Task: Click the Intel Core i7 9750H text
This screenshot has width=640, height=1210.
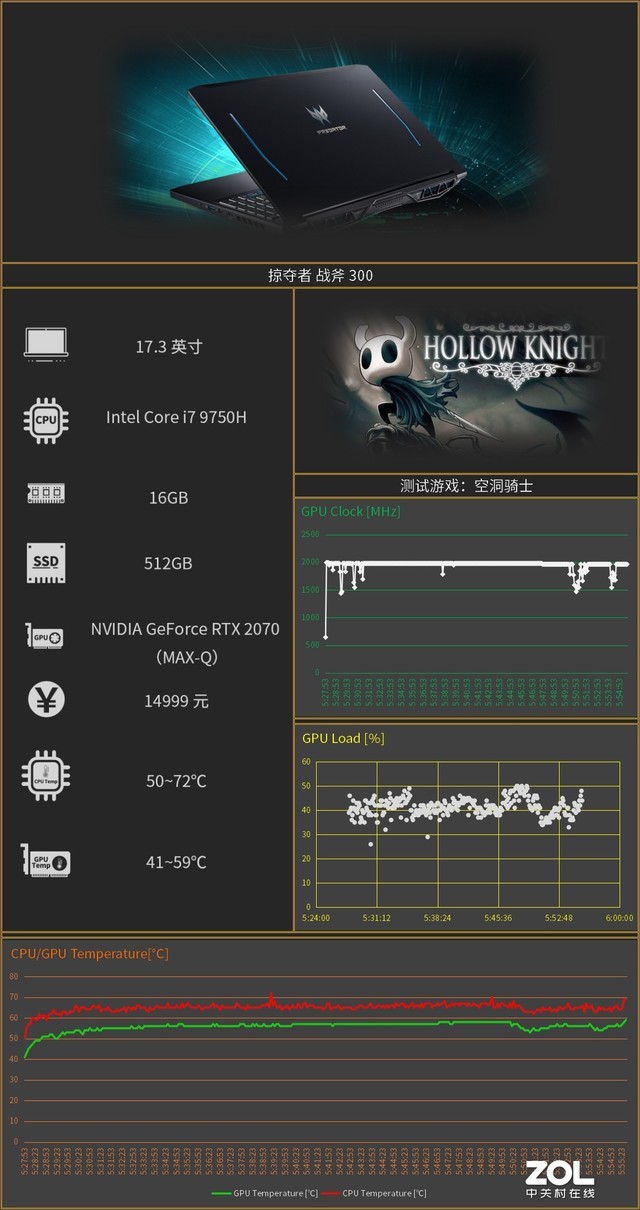Action: coord(176,416)
